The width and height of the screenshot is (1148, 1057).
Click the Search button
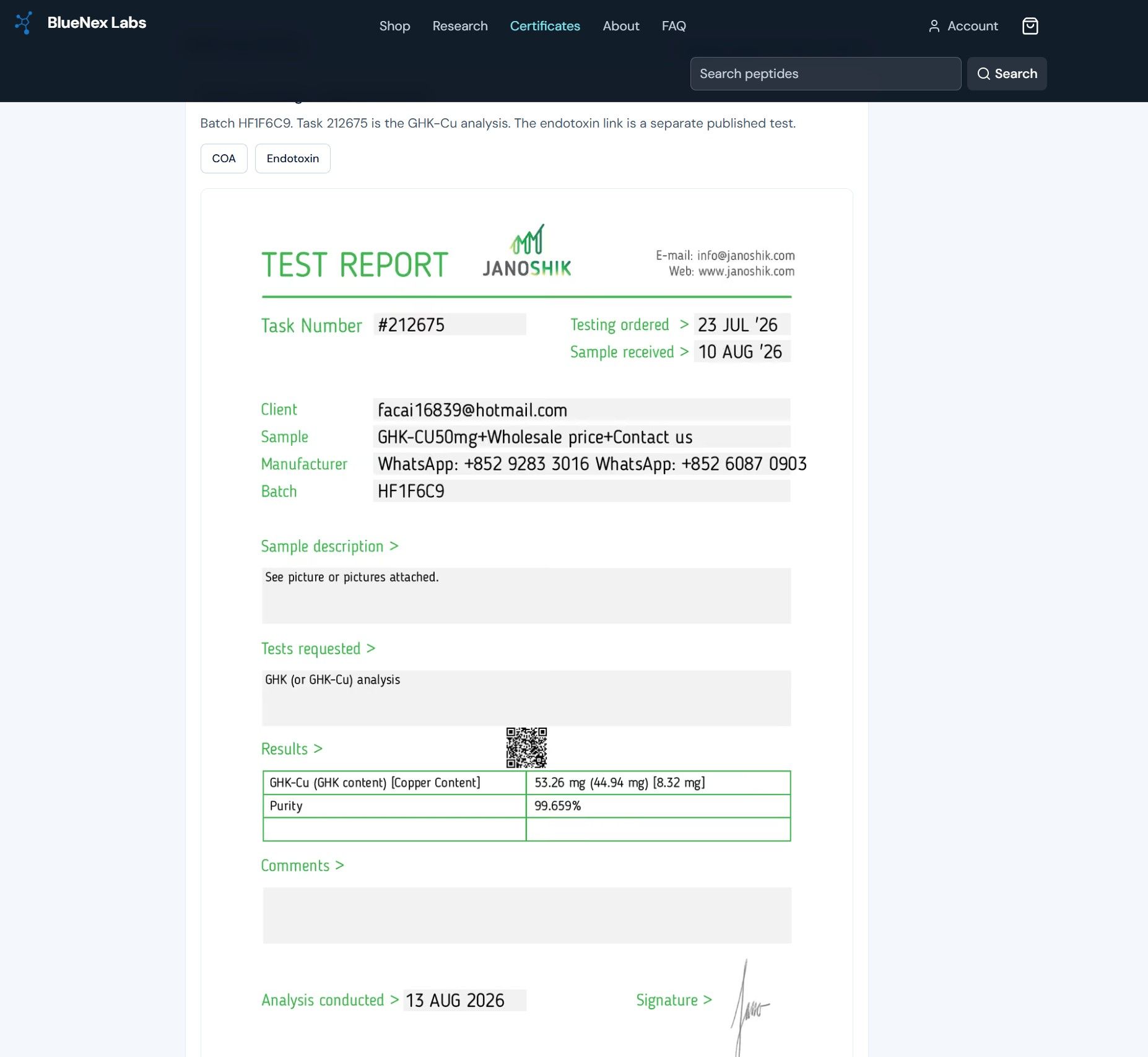[x=1007, y=74]
